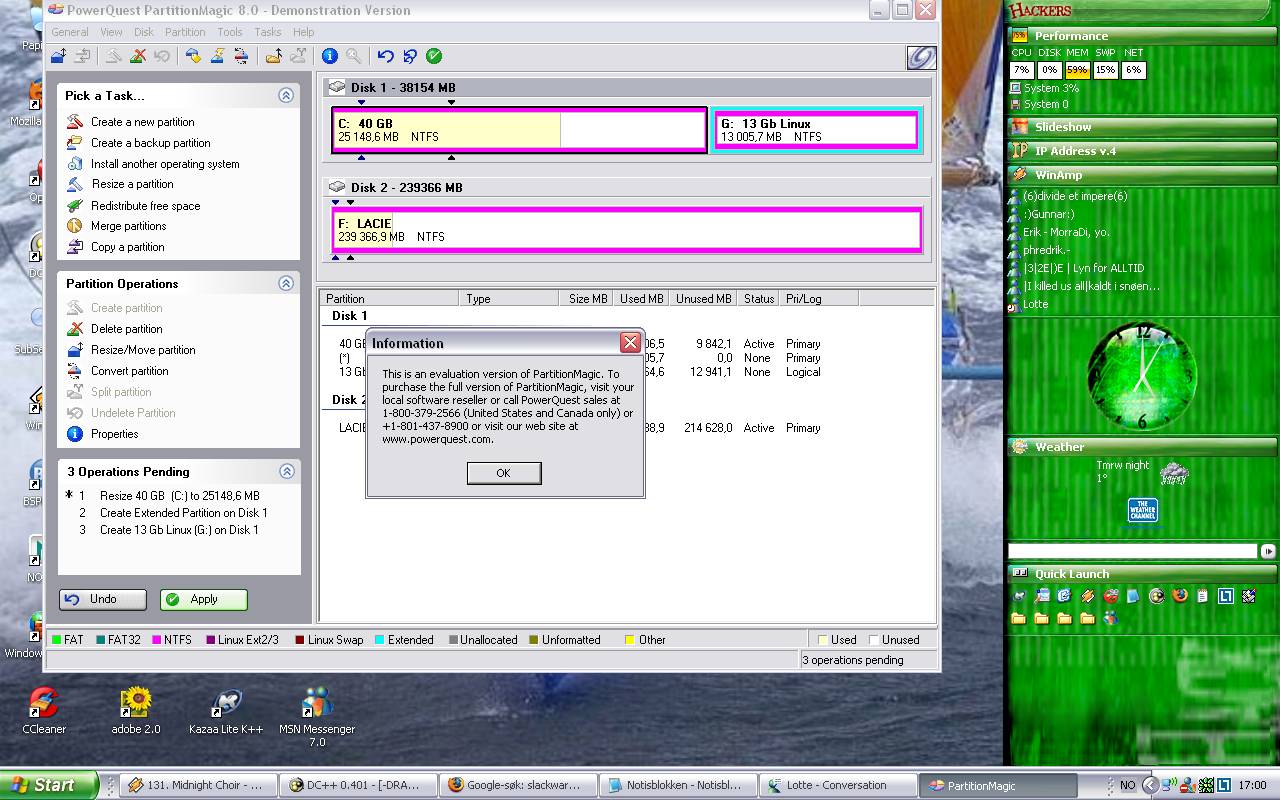Viewport: 1280px width, 800px height.
Task: Open the Disk menu
Action: point(144,32)
